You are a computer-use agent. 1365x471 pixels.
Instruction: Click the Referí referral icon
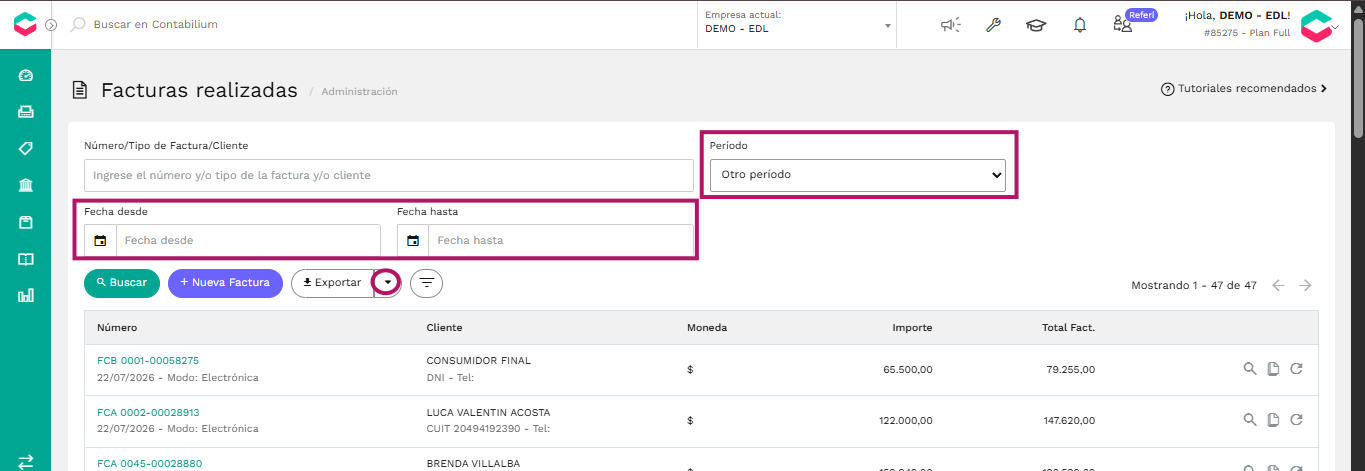(1123, 25)
